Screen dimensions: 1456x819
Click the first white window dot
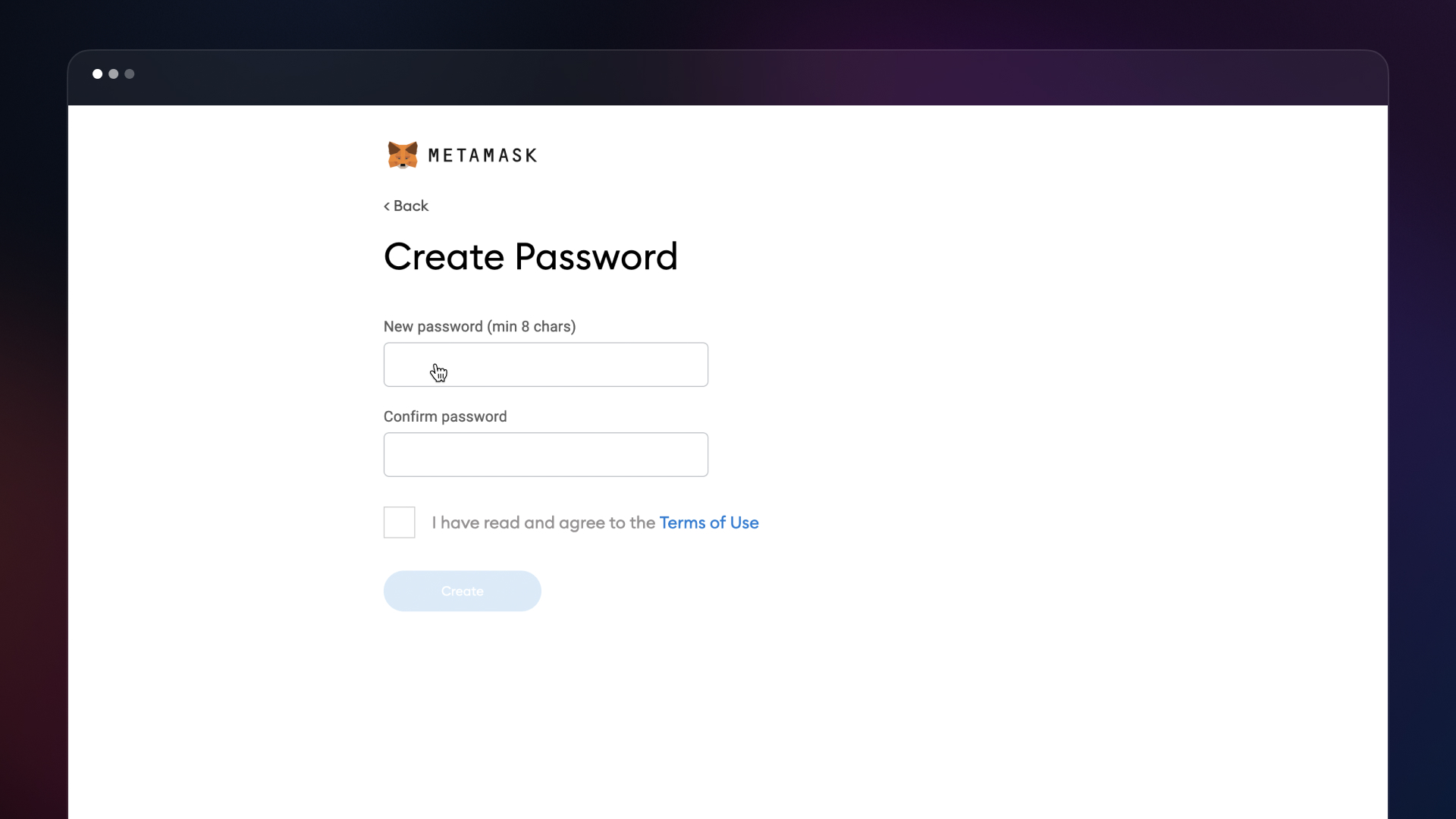97,74
